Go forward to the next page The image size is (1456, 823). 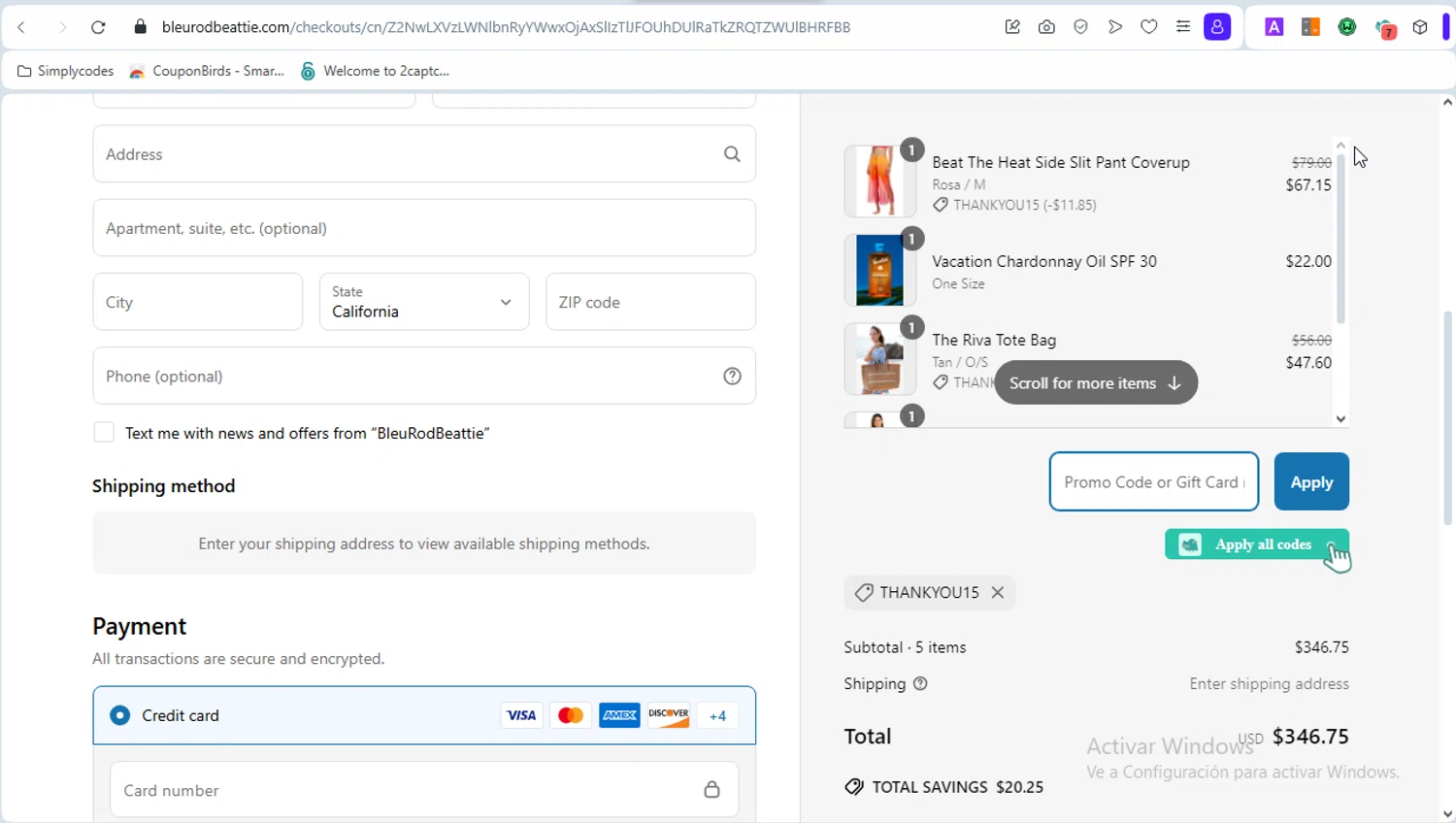tap(62, 27)
